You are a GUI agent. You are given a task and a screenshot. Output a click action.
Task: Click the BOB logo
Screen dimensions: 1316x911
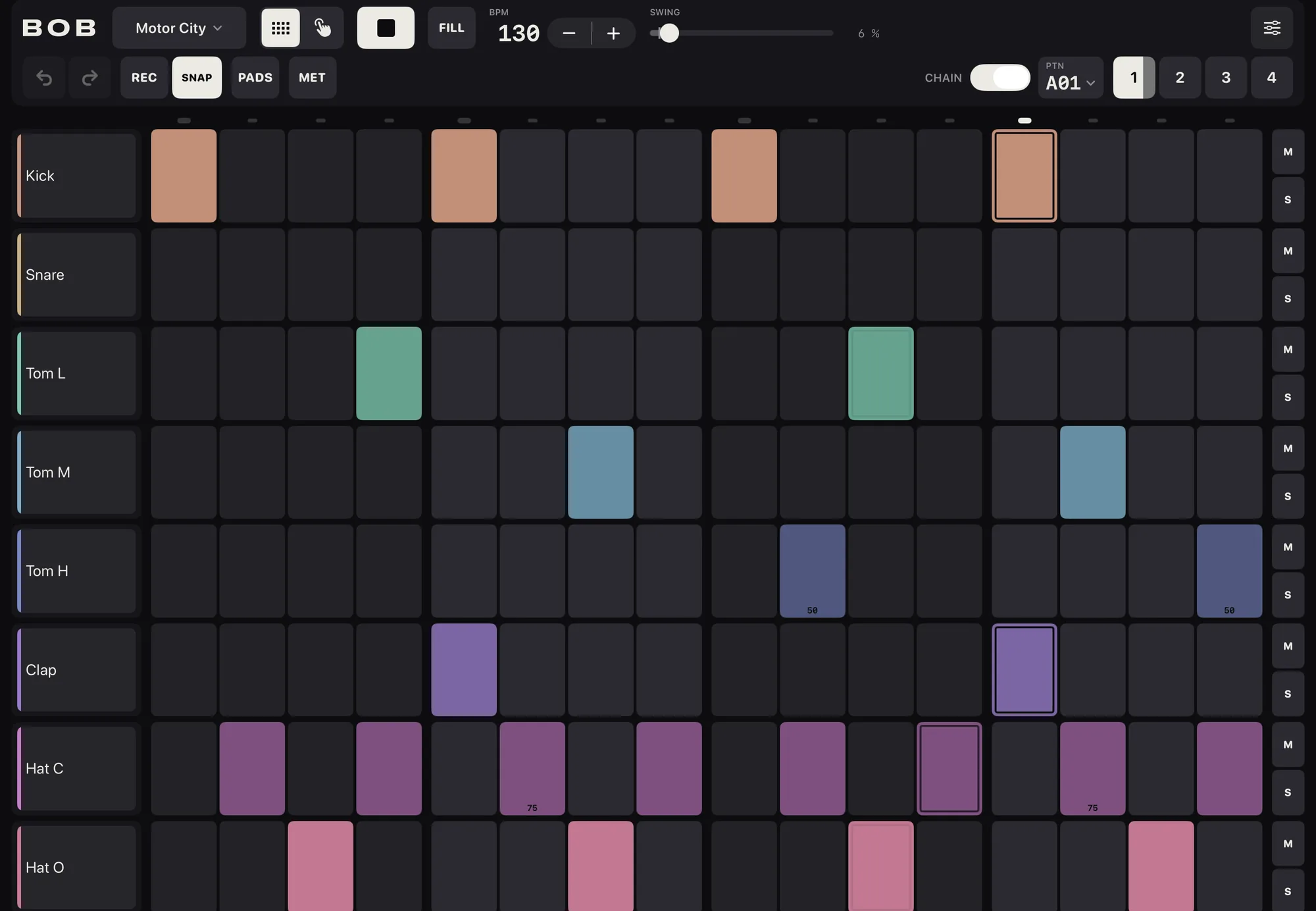(x=59, y=28)
